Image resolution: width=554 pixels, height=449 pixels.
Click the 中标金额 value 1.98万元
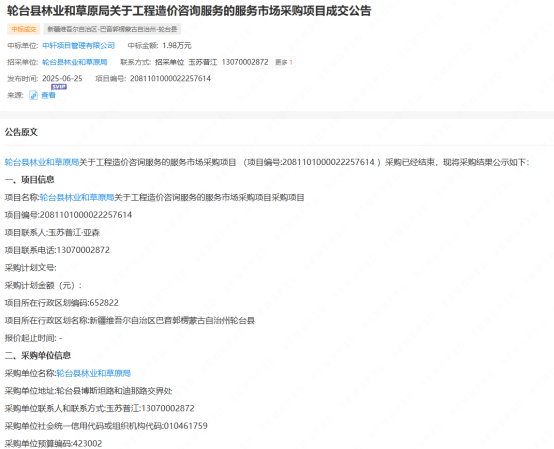point(177,46)
